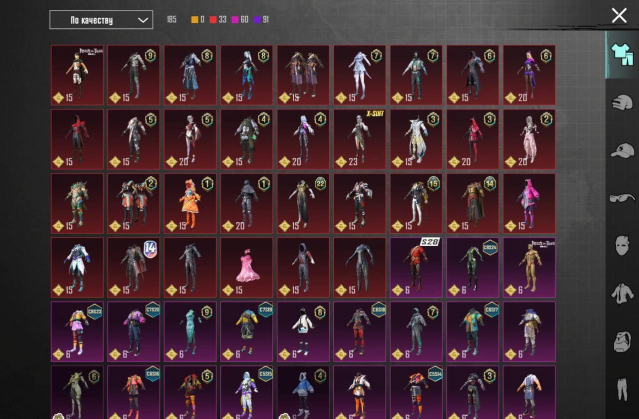
Task: Select the pink gown outfit
Action: pyautogui.click(x=247, y=267)
